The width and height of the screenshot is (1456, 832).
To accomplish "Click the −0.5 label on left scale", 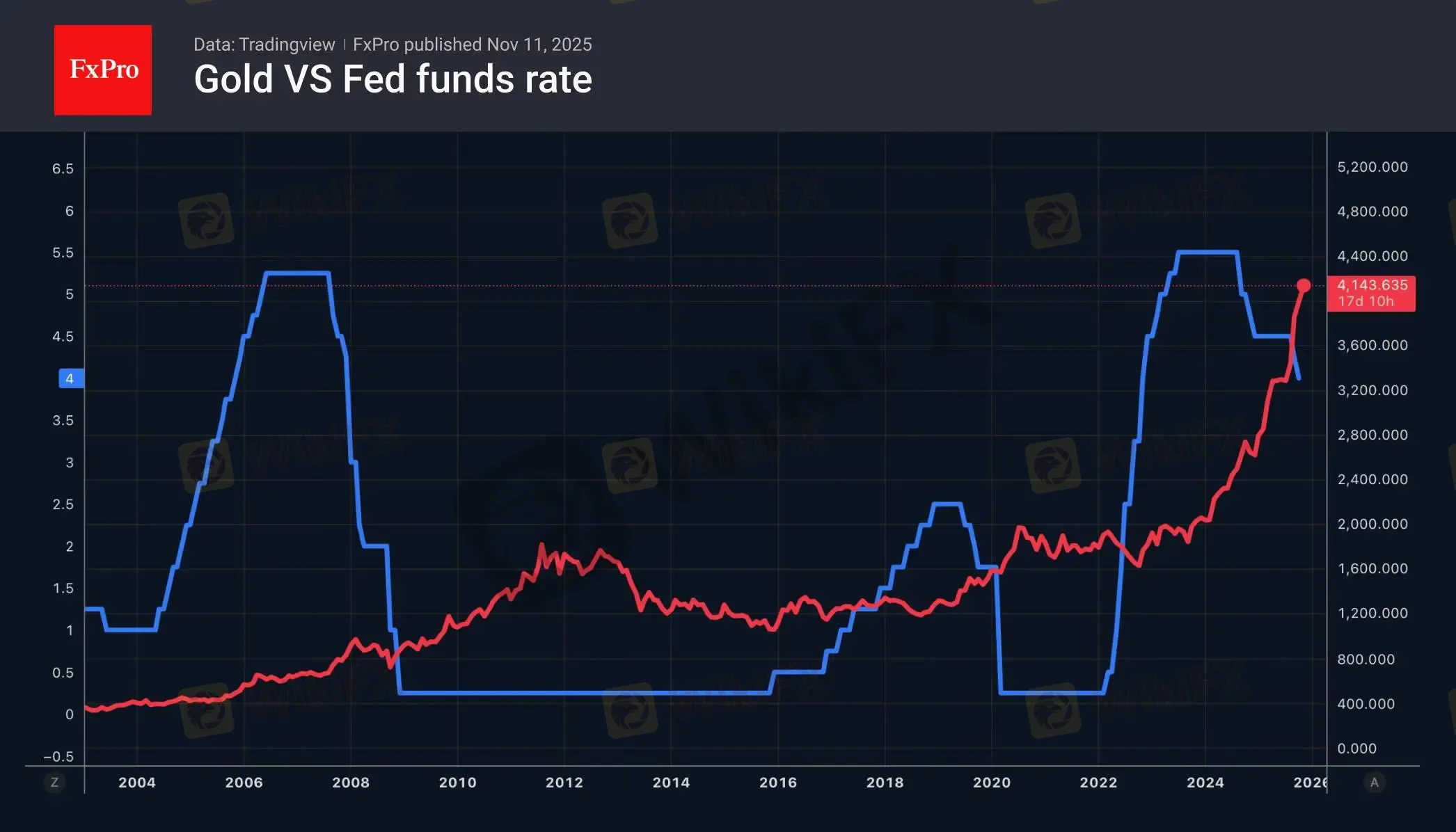I will [58, 757].
